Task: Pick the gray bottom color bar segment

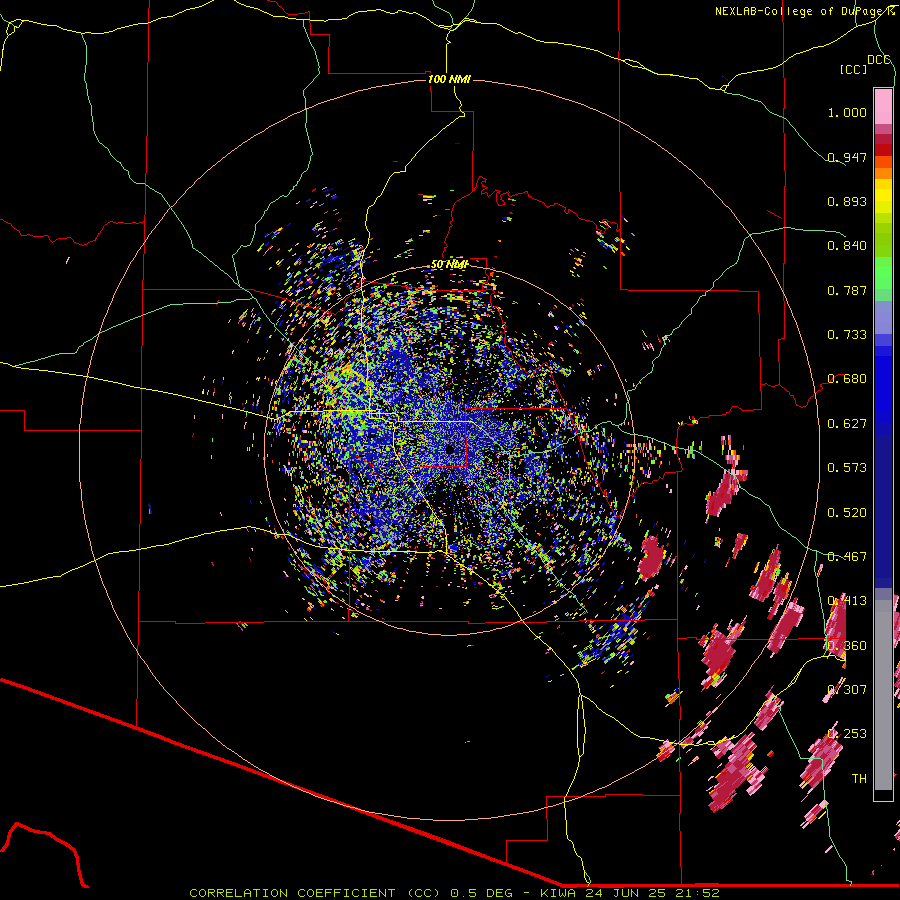Action: [x=883, y=695]
